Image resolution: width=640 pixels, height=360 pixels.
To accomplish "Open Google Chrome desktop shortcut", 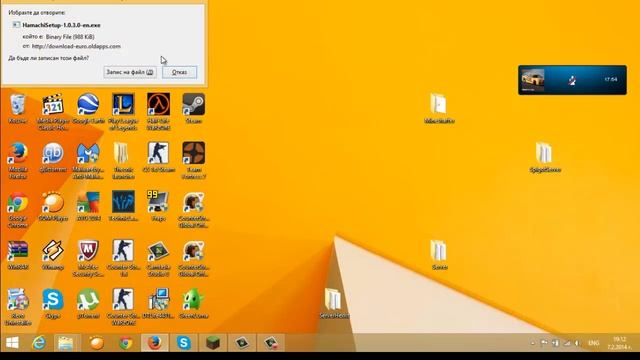I will point(18,210).
